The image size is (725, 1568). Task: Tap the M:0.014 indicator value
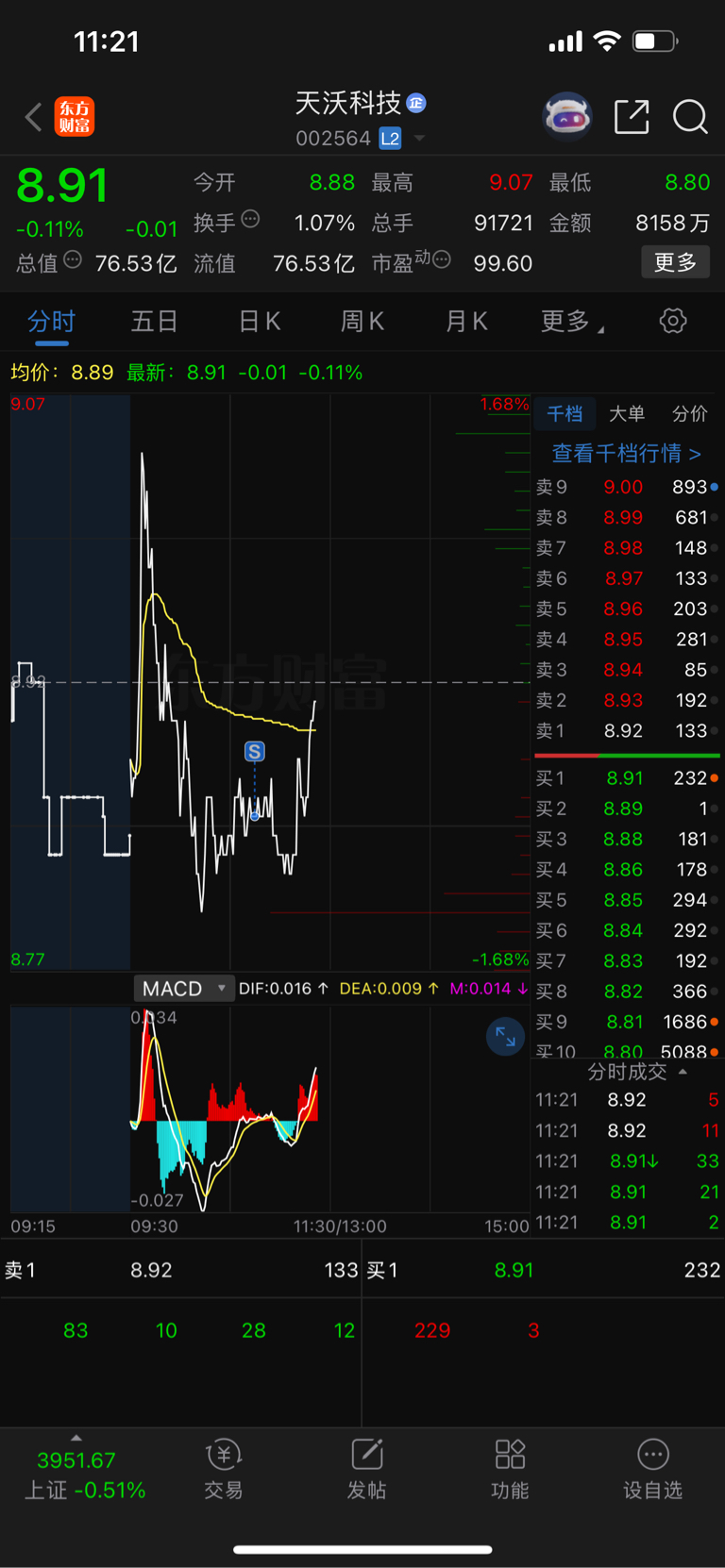(x=488, y=989)
